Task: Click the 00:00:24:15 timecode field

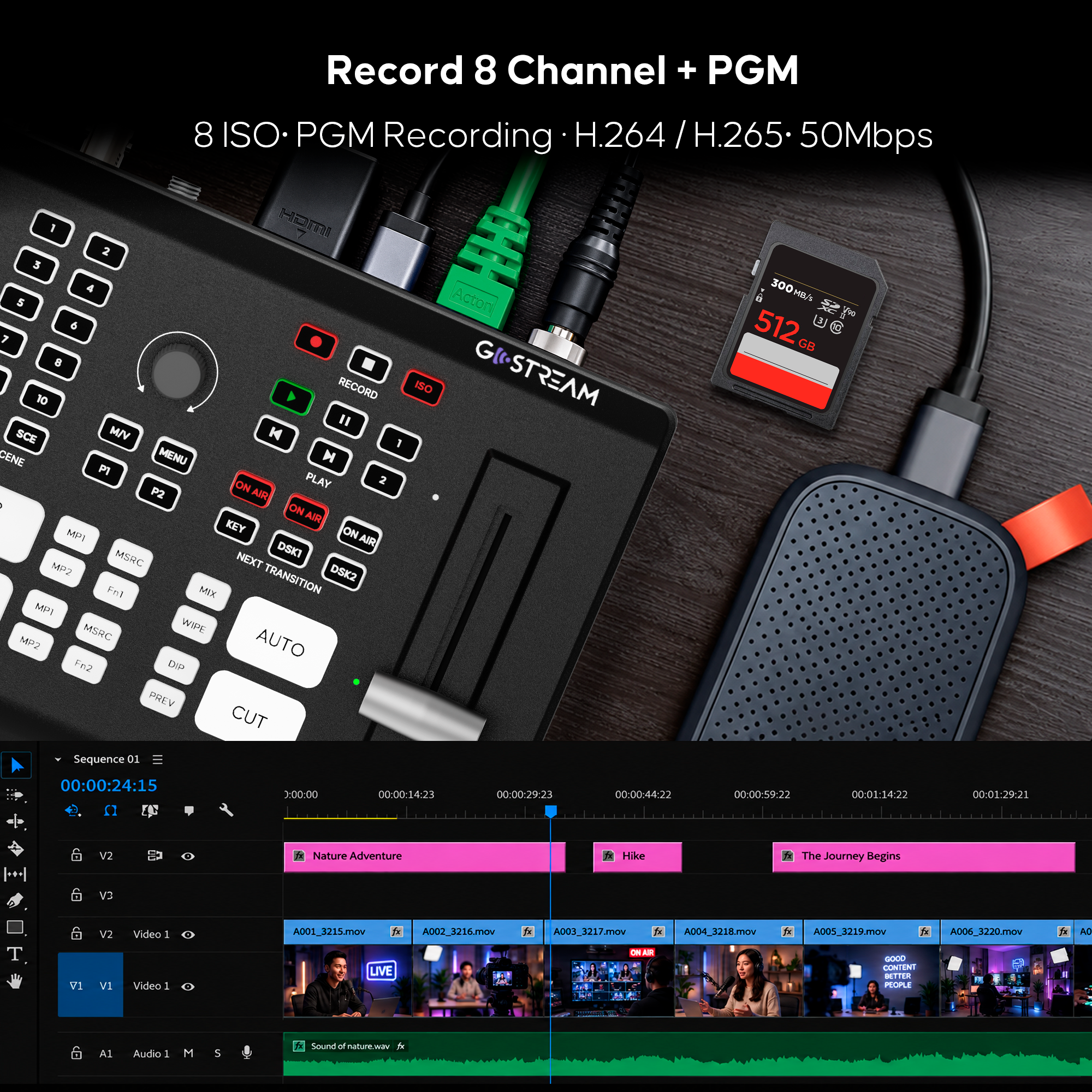Action: (109, 785)
